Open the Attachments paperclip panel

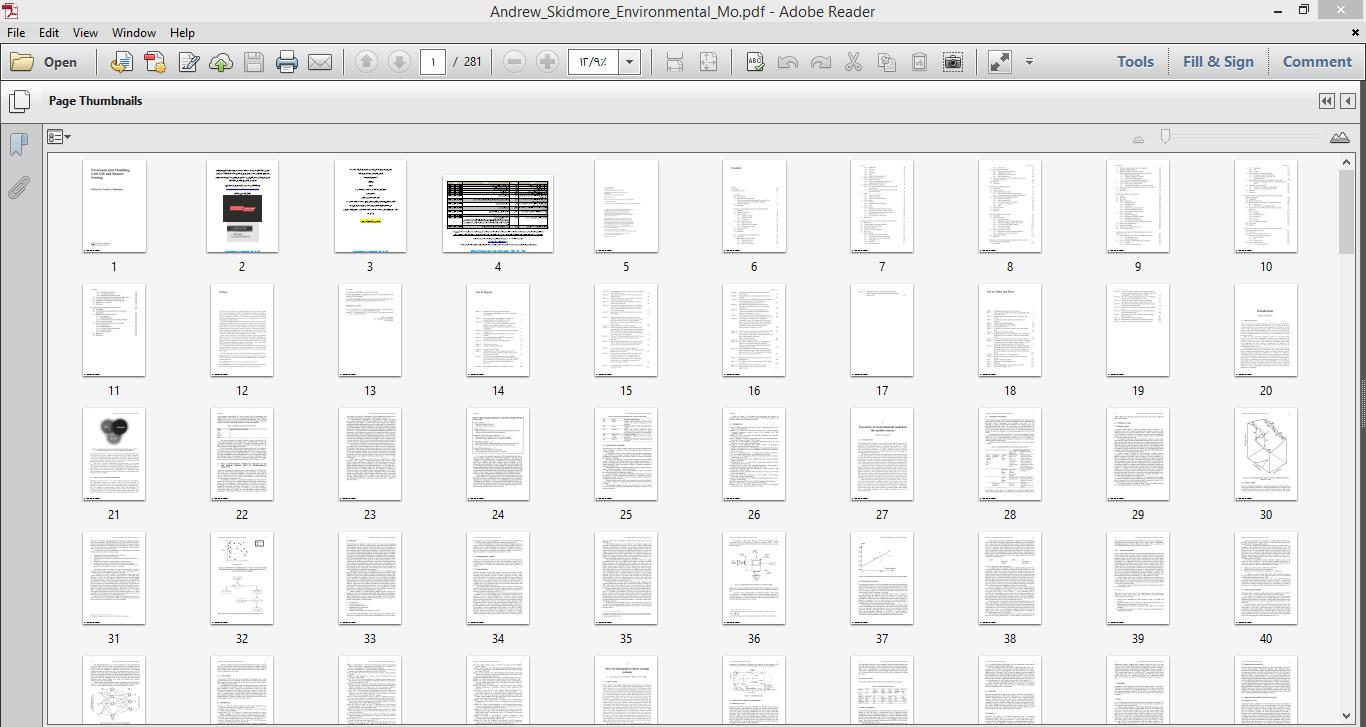coord(18,187)
